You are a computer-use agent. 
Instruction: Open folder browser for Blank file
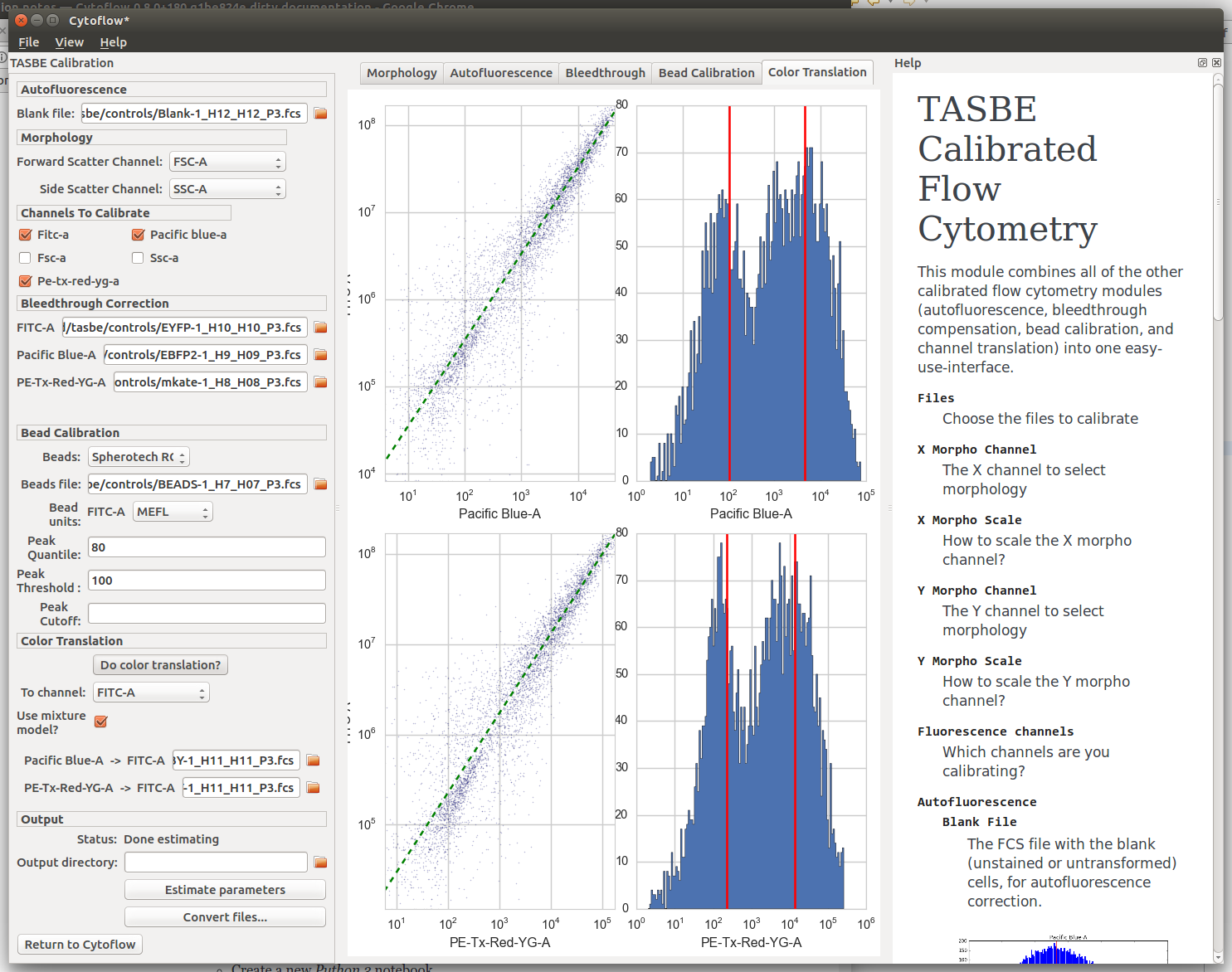[x=320, y=114]
